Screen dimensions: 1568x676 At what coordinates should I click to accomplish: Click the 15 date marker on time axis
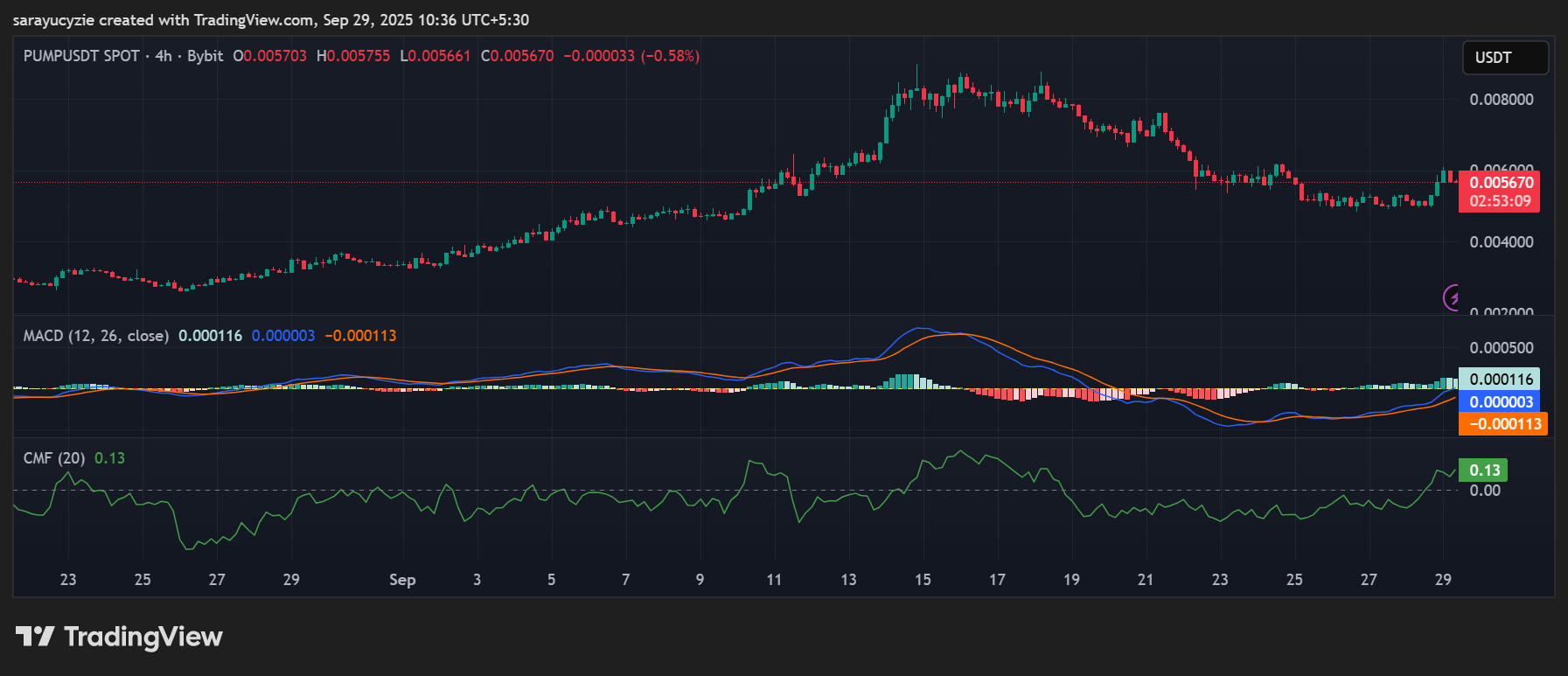[x=923, y=580]
